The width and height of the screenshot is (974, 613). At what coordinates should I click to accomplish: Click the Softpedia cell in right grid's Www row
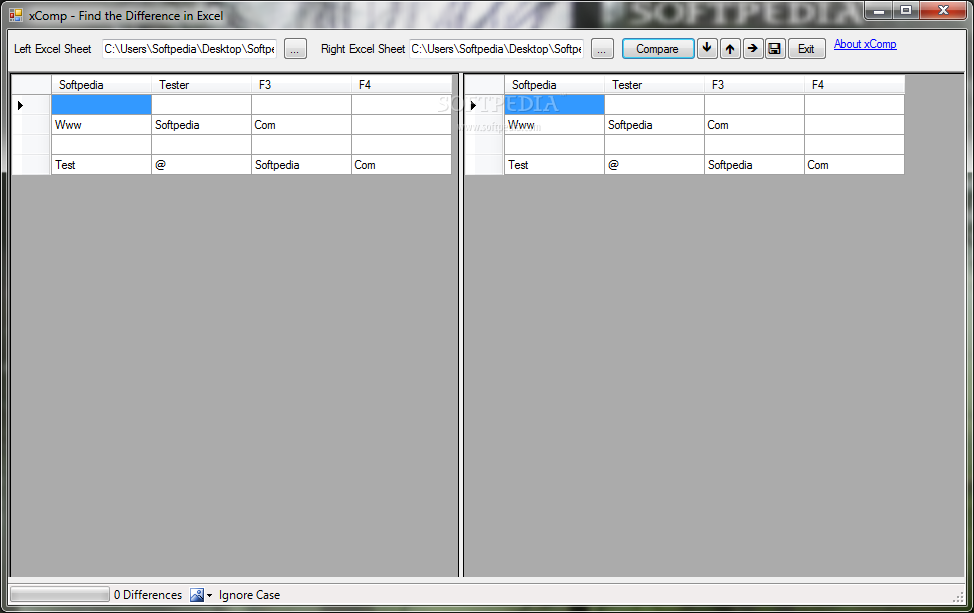(x=654, y=125)
